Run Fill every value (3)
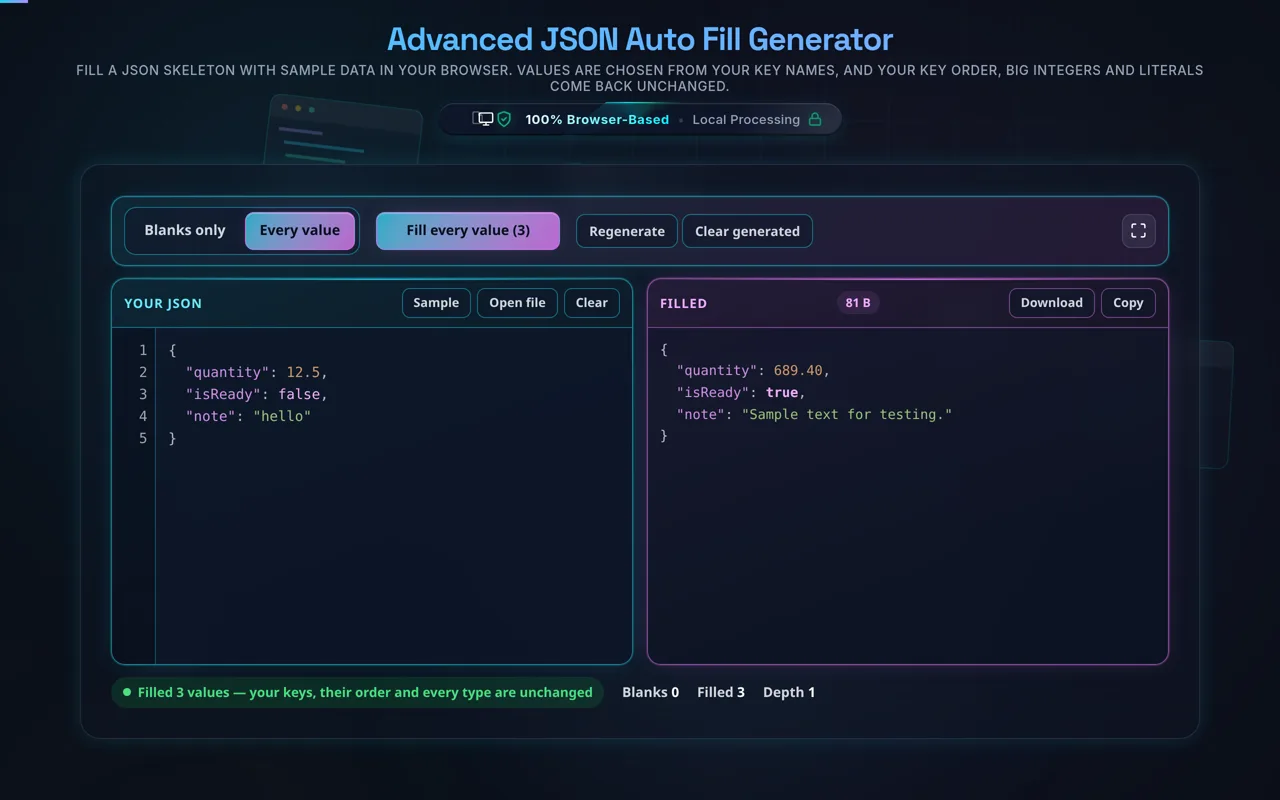 (468, 230)
